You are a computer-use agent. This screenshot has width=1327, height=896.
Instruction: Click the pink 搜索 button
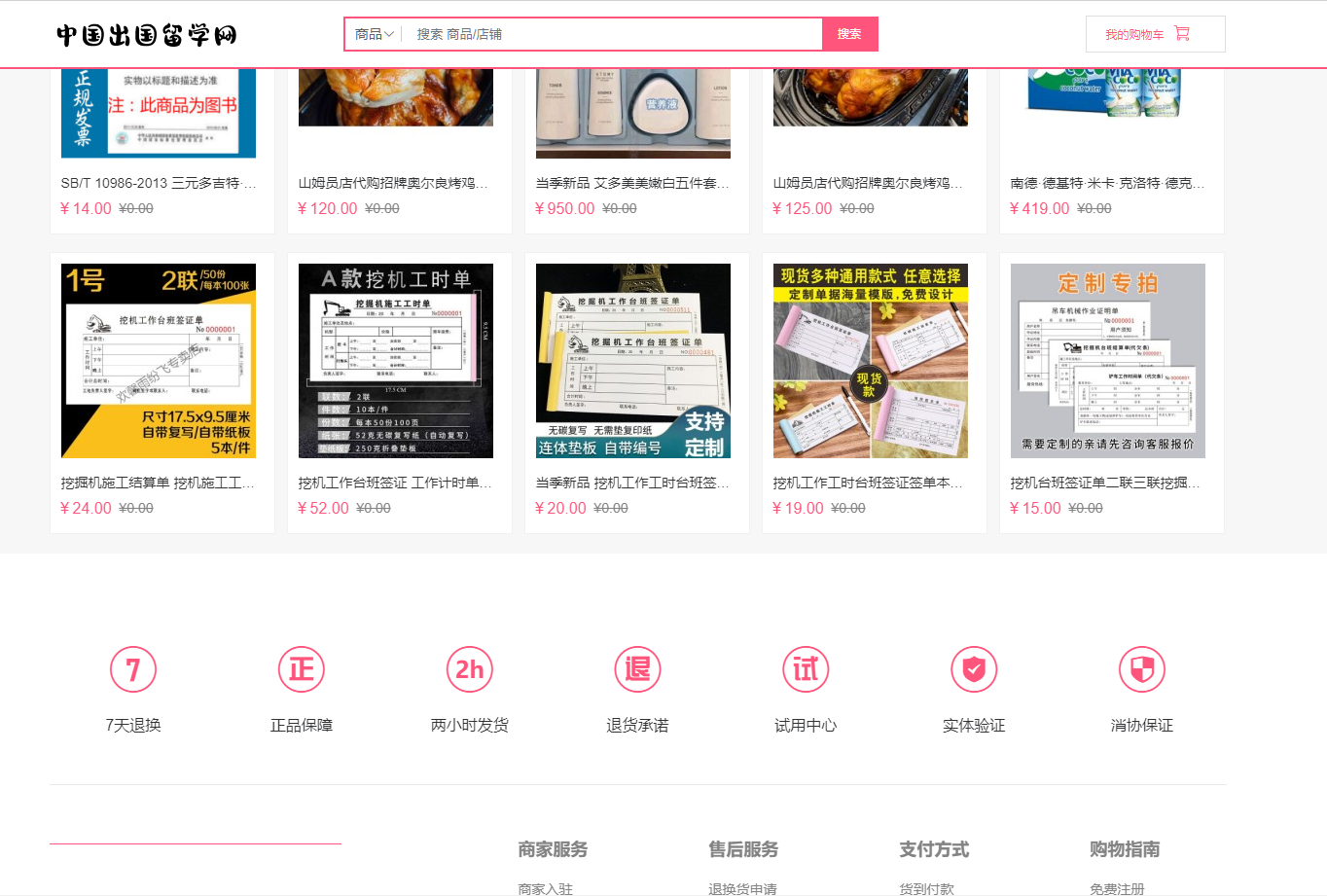point(850,34)
